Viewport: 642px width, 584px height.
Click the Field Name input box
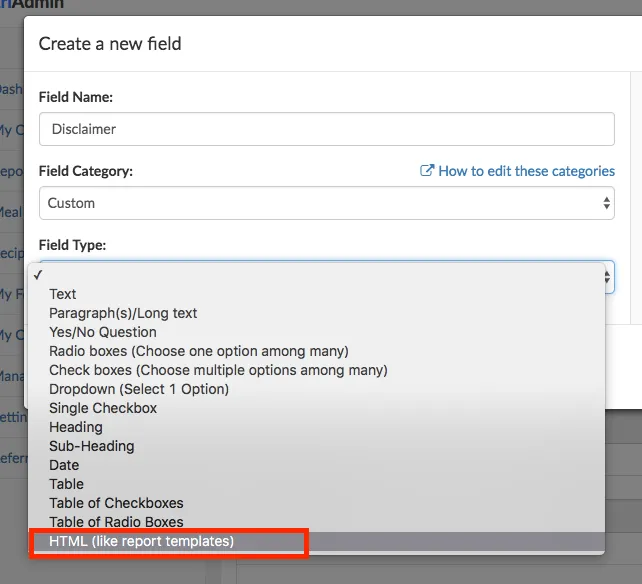pos(326,129)
